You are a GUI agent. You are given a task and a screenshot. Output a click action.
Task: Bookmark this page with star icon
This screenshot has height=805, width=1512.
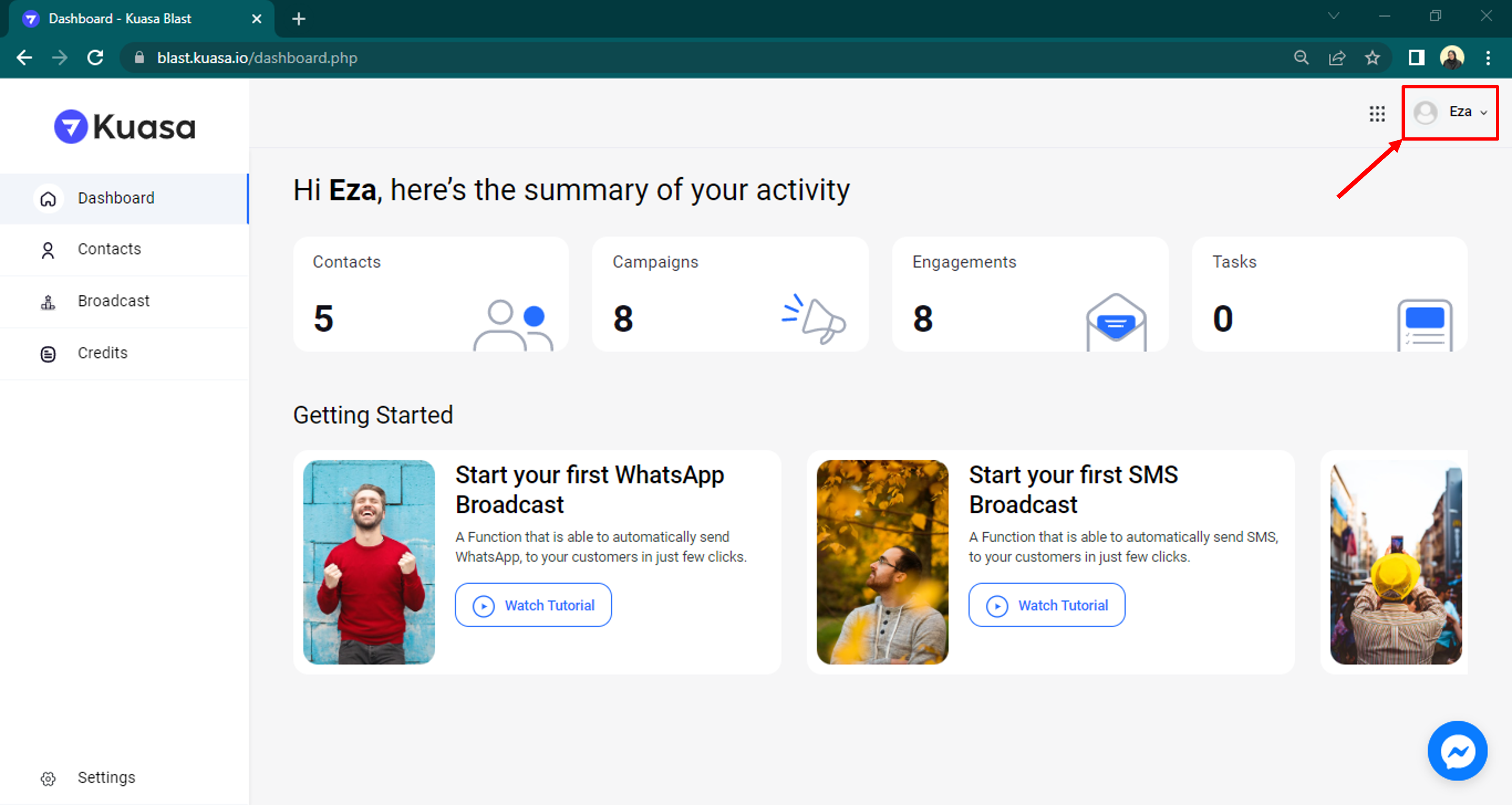pos(1372,58)
